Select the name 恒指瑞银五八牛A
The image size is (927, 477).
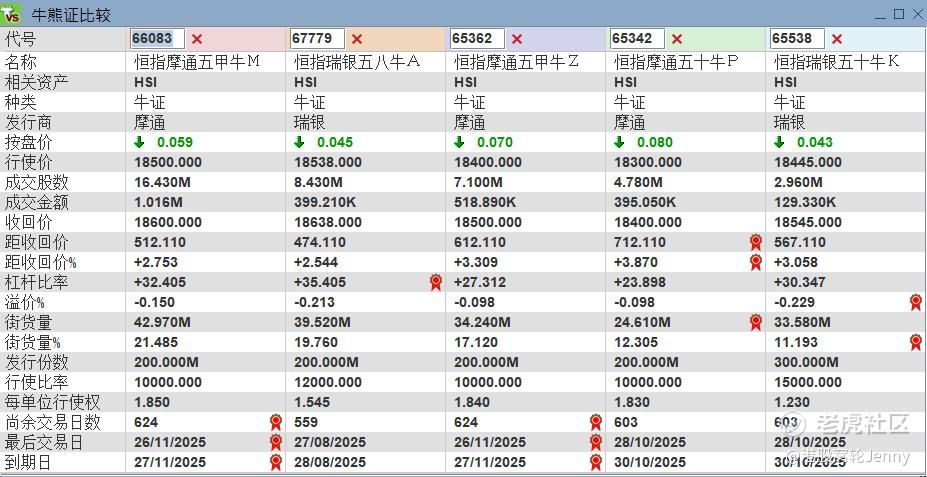click(x=357, y=61)
